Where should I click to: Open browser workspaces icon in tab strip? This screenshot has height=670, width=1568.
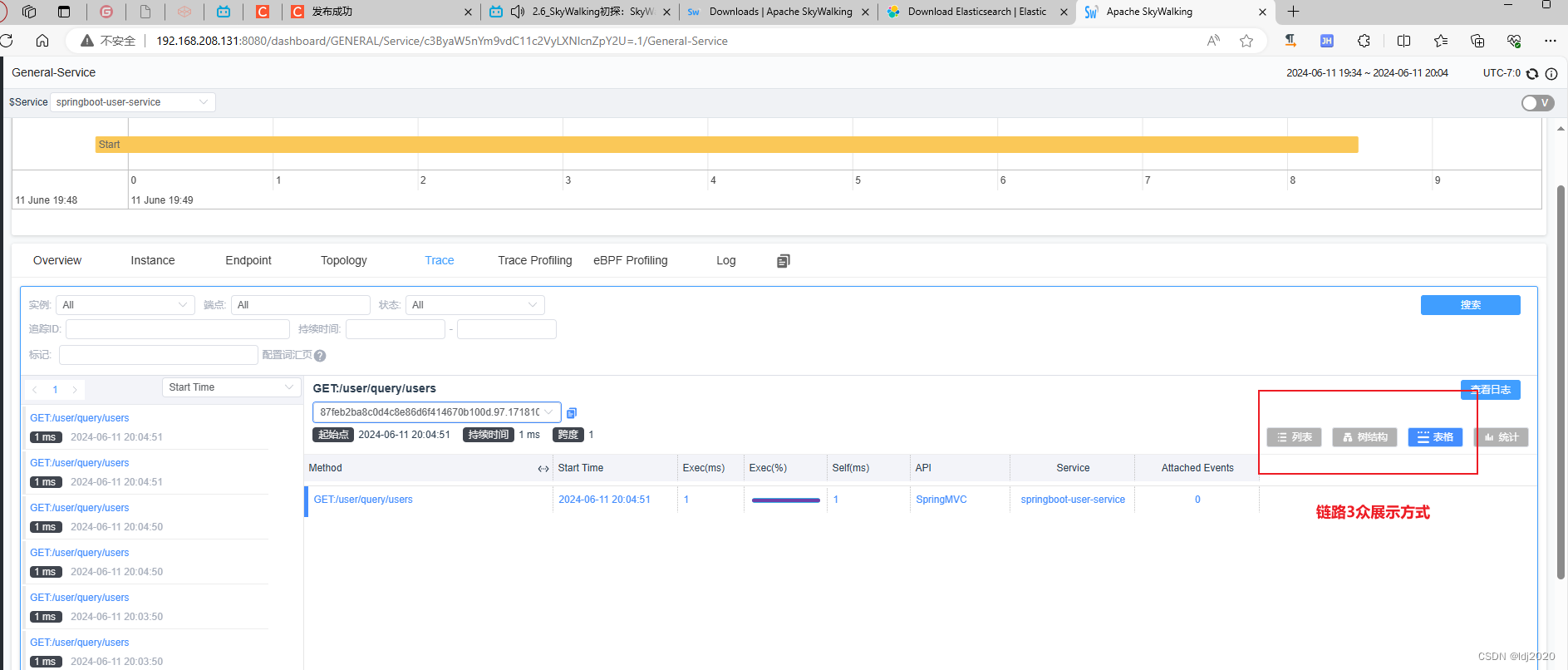(x=29, y=12)
